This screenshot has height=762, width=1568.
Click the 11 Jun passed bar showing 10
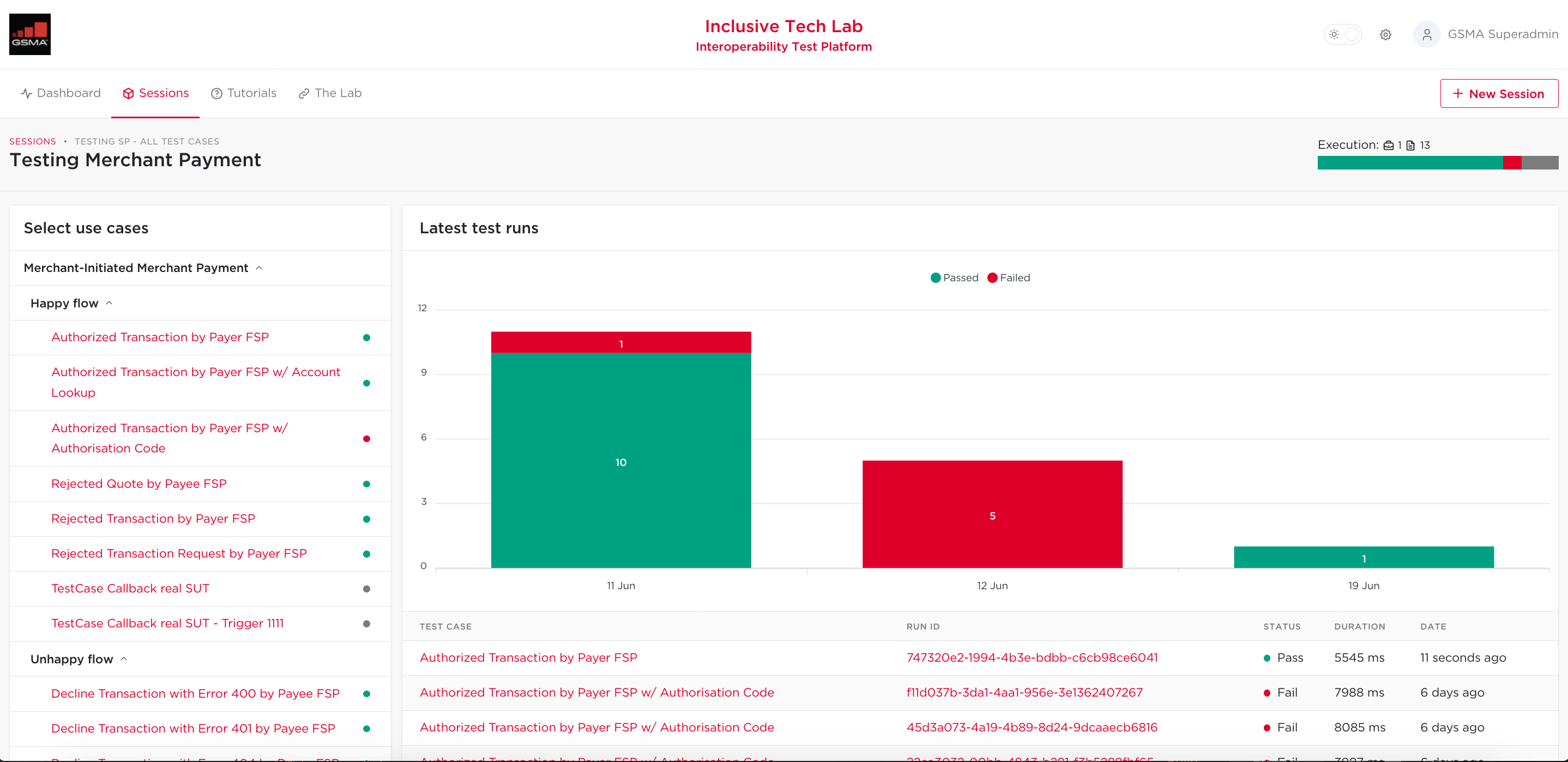621,461
